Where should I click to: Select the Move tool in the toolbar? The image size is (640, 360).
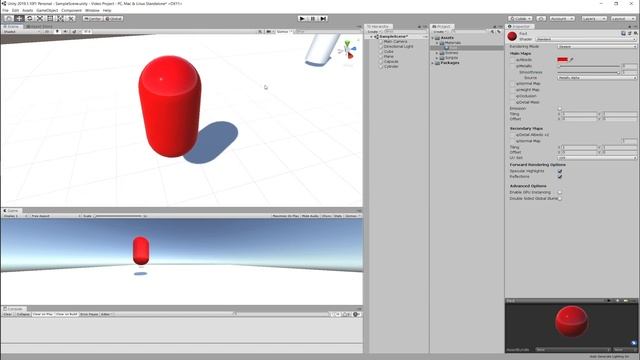[19, 18]
